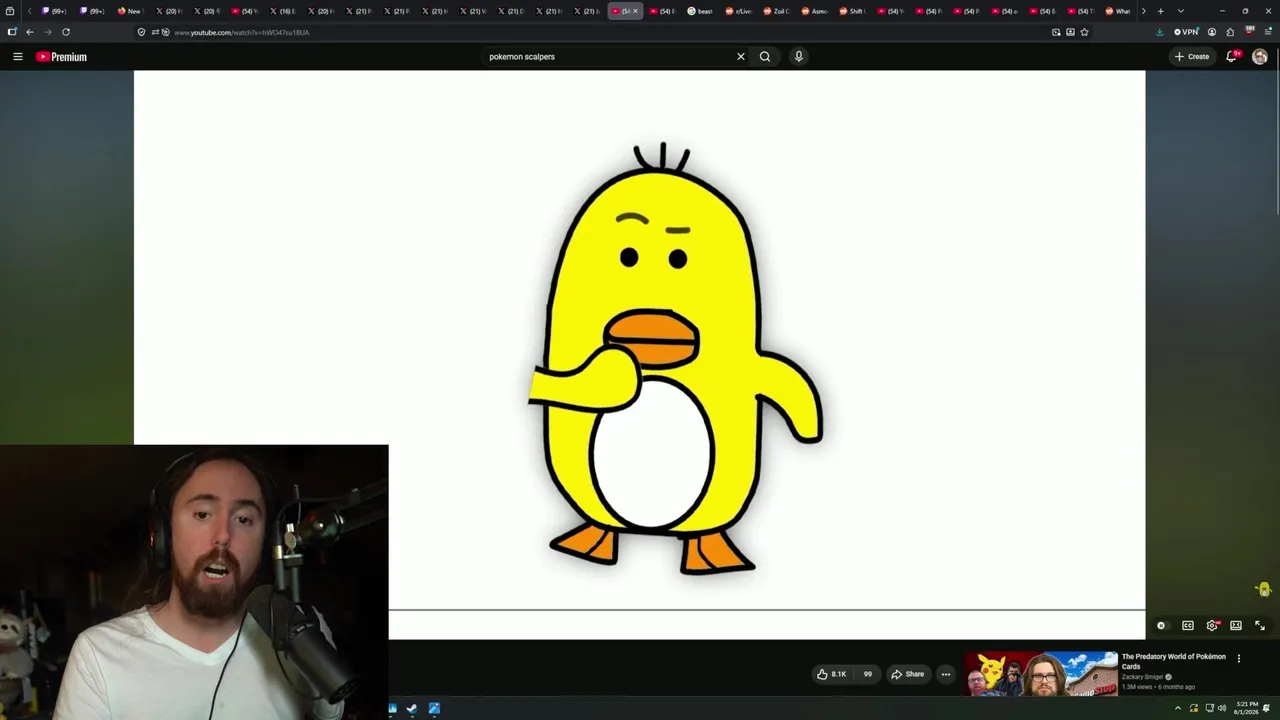Click the video playback progress bar
The width and height of the screenshot is (1280, 720).
coord(767,609)
